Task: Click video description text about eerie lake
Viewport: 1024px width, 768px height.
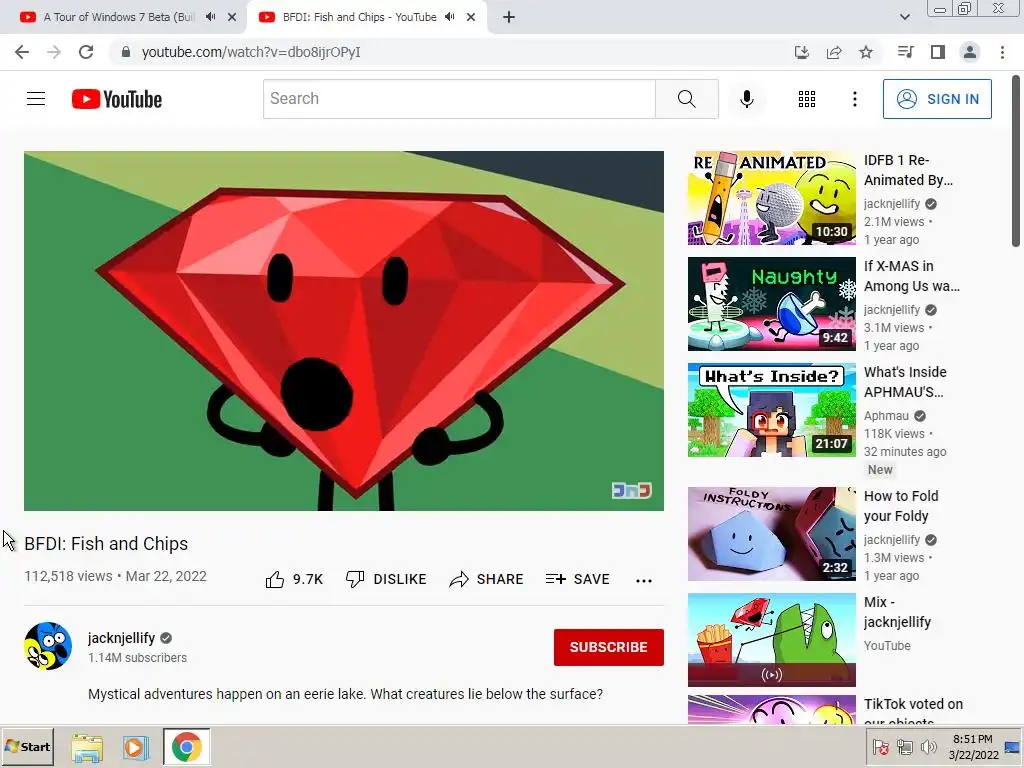Action: 345,694
